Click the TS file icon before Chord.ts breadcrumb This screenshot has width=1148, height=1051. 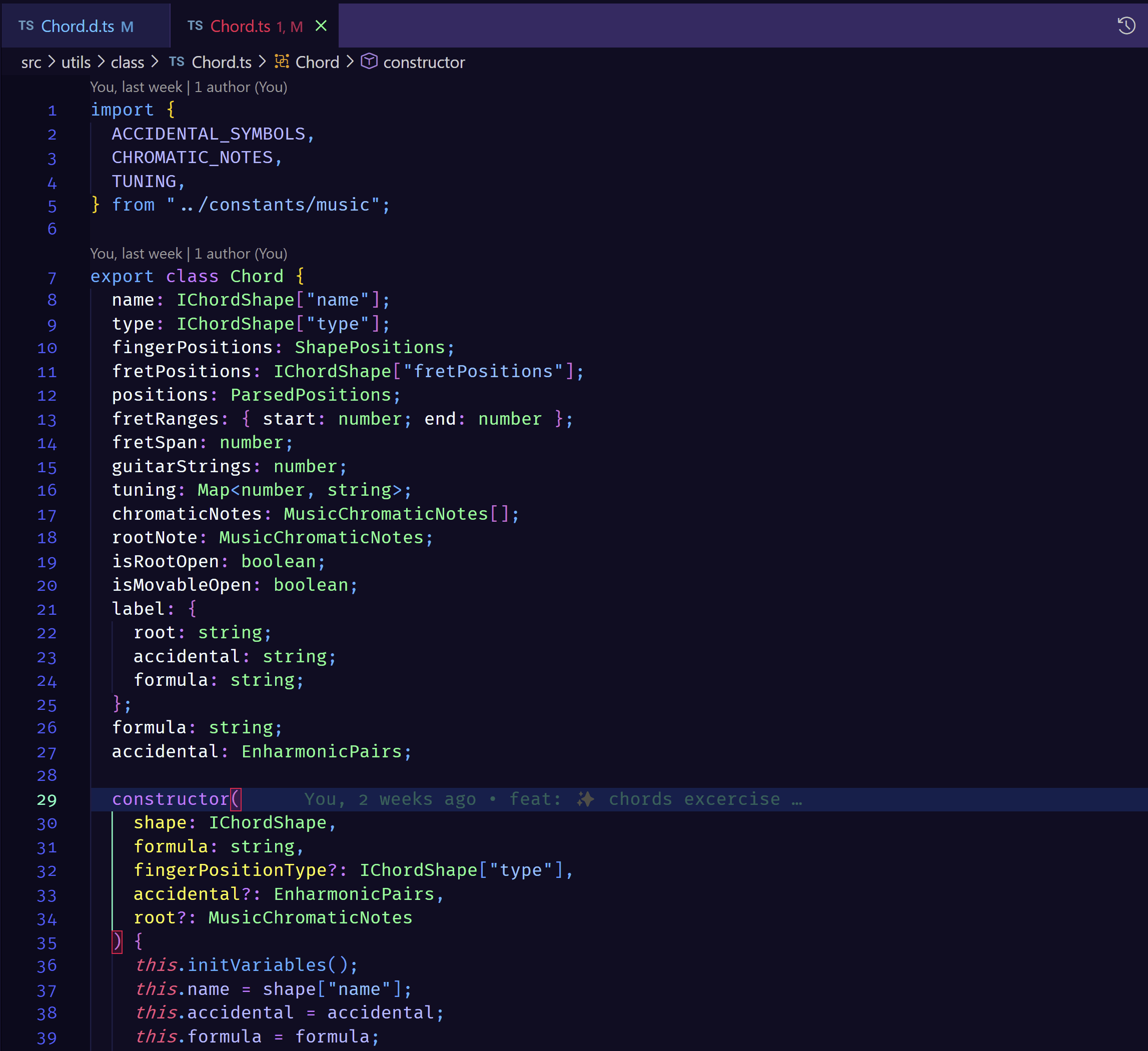coord(177,62)
